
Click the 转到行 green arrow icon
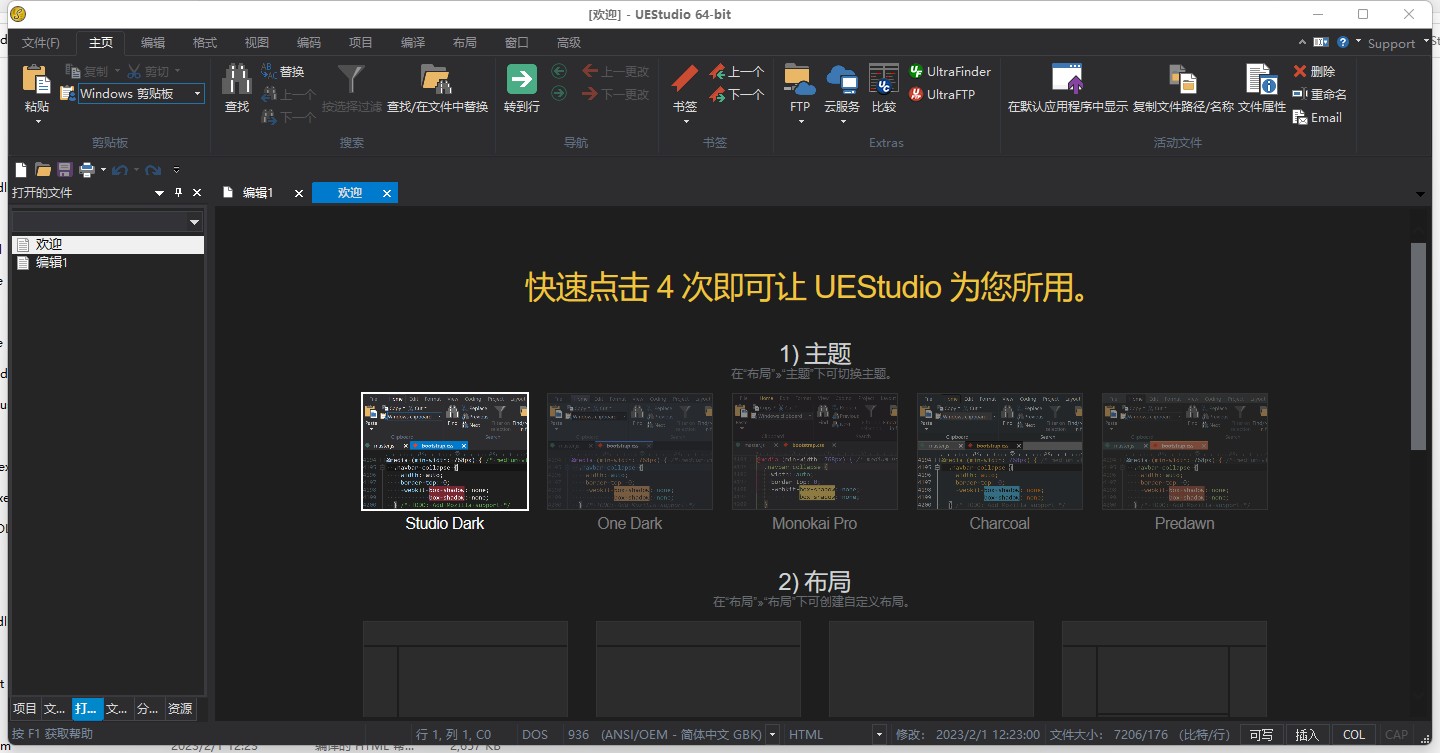click(x=522, y=80)
